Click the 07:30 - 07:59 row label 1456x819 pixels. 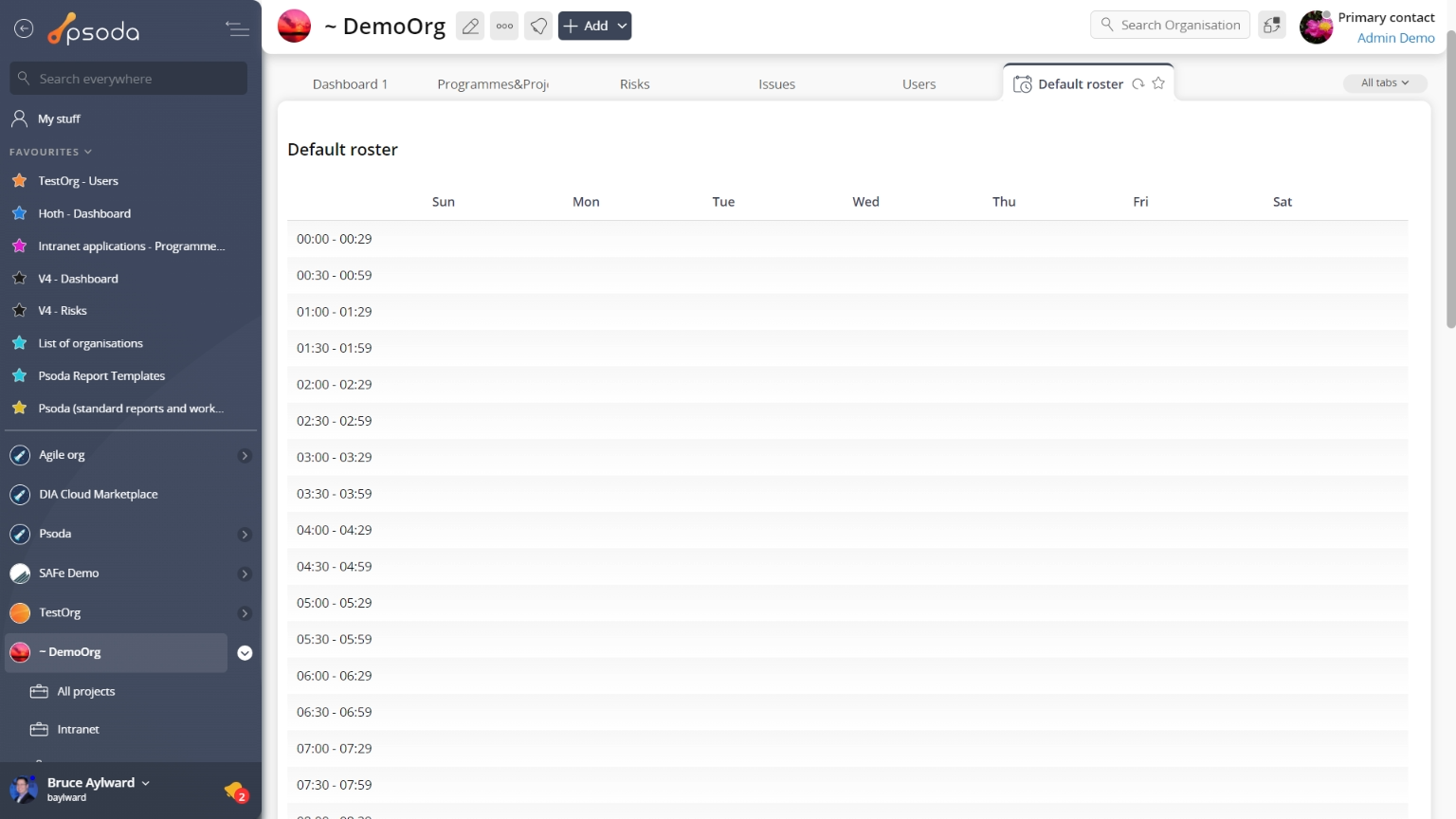click(x=334, y=785)
